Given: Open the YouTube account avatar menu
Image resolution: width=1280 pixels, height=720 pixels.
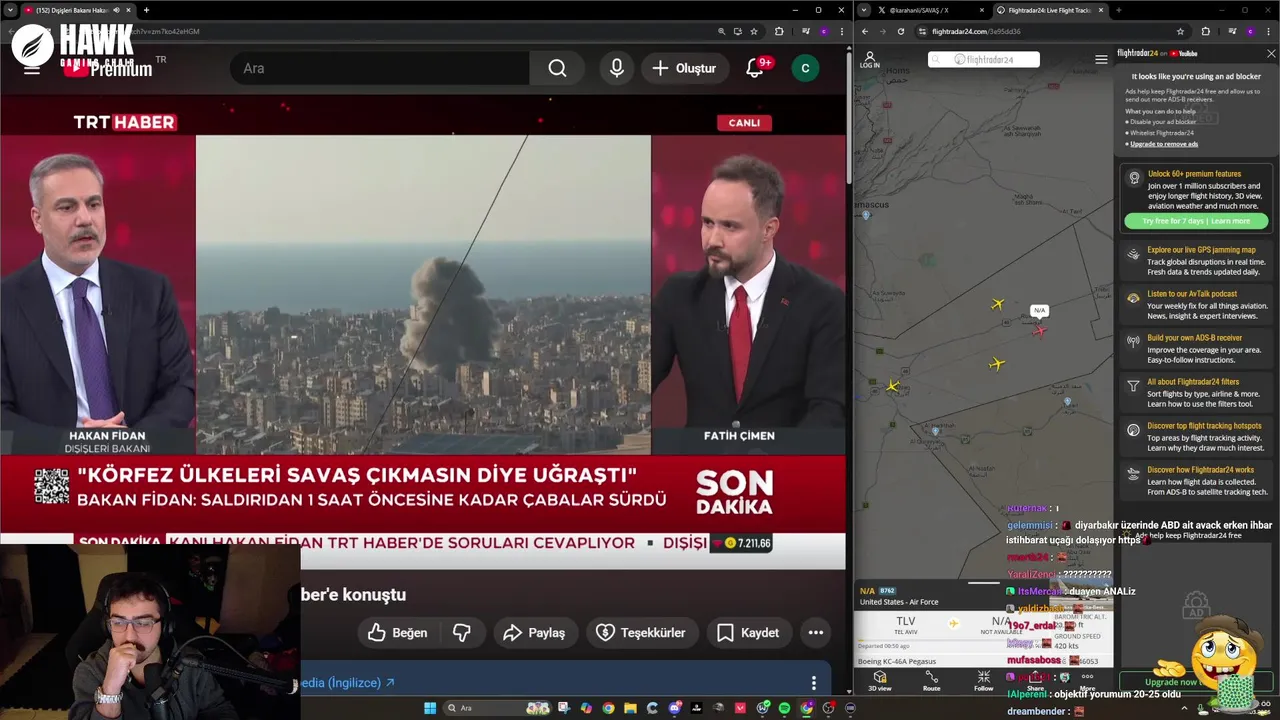Looking at the screenshot, I should 805,68.
